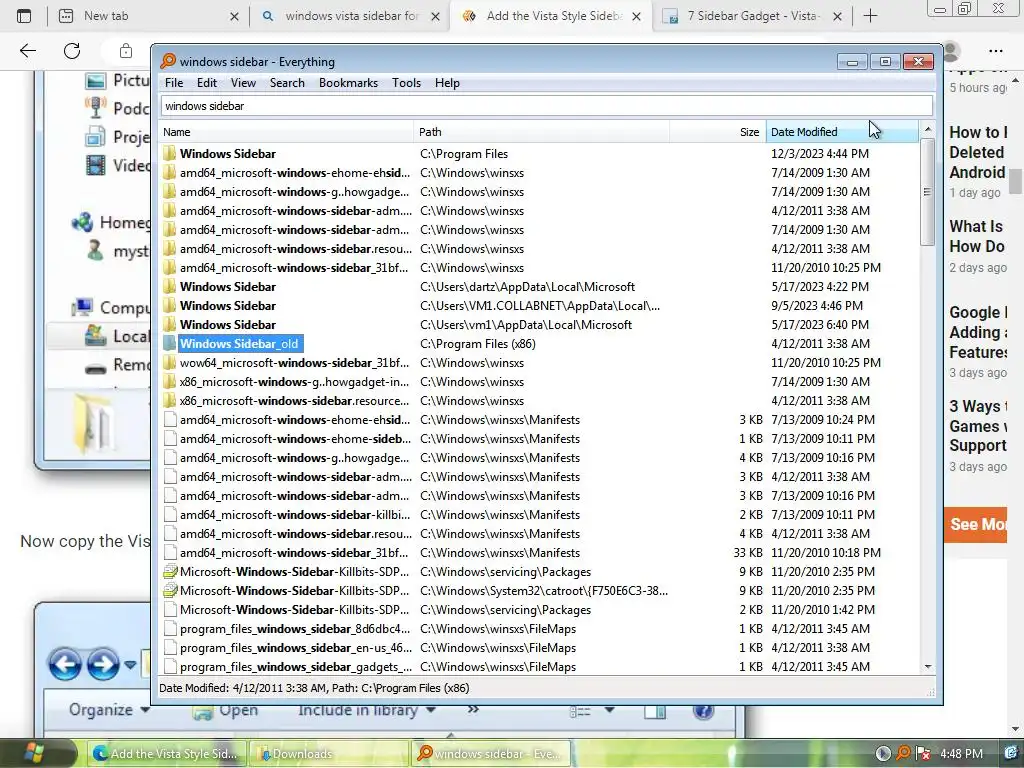Sort results by the Path column header

click(x=542, y=132)
